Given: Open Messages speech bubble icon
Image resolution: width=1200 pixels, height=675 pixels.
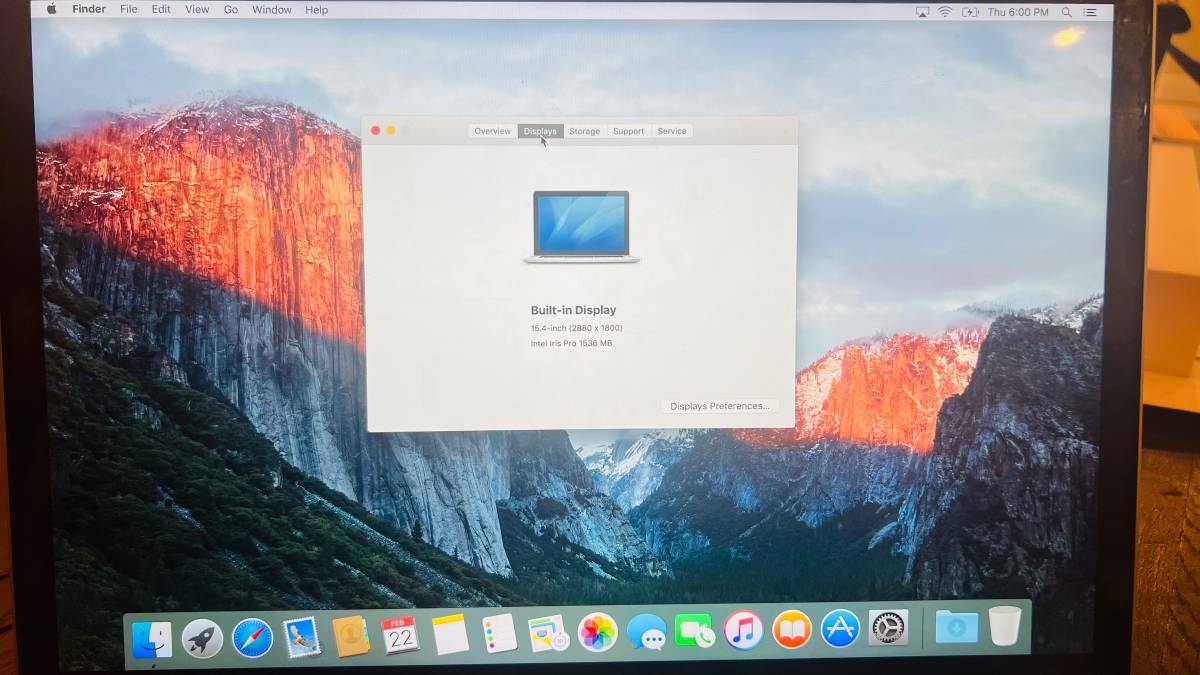Looking at the screenshot, I should (x=647, y=632).
